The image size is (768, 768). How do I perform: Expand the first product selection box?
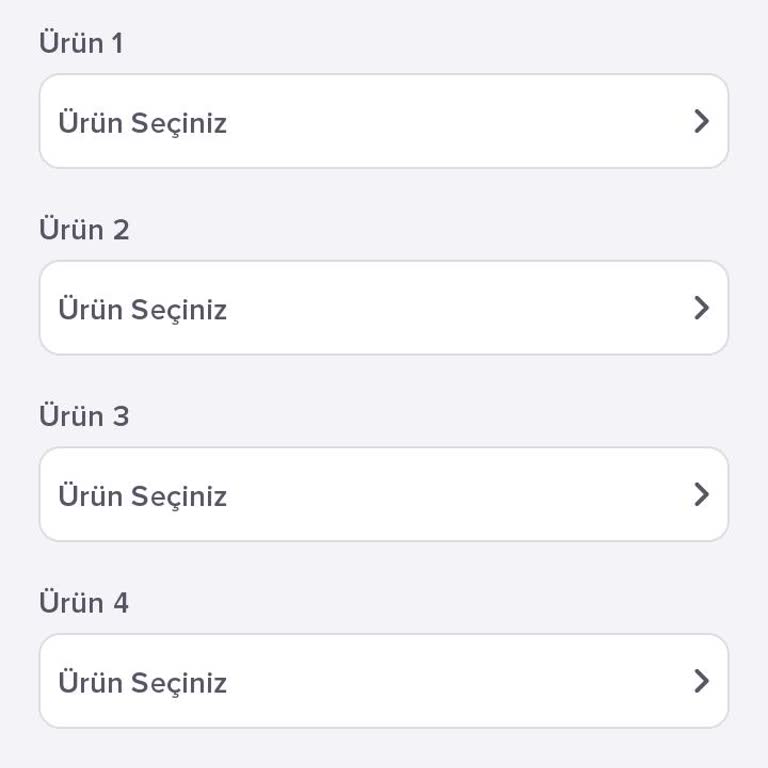click(383, 121)
